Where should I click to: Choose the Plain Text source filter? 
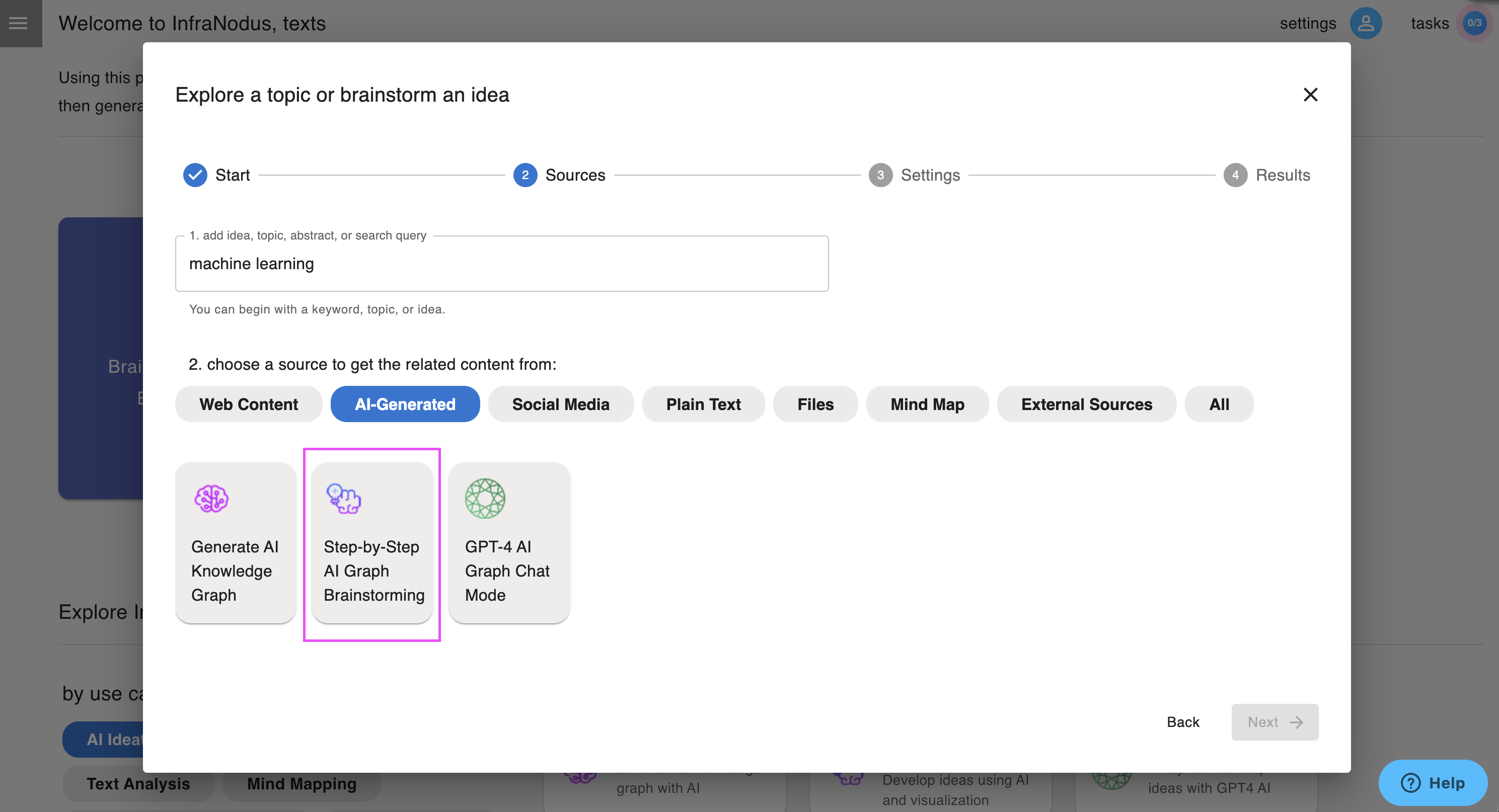tap(703, 403)
